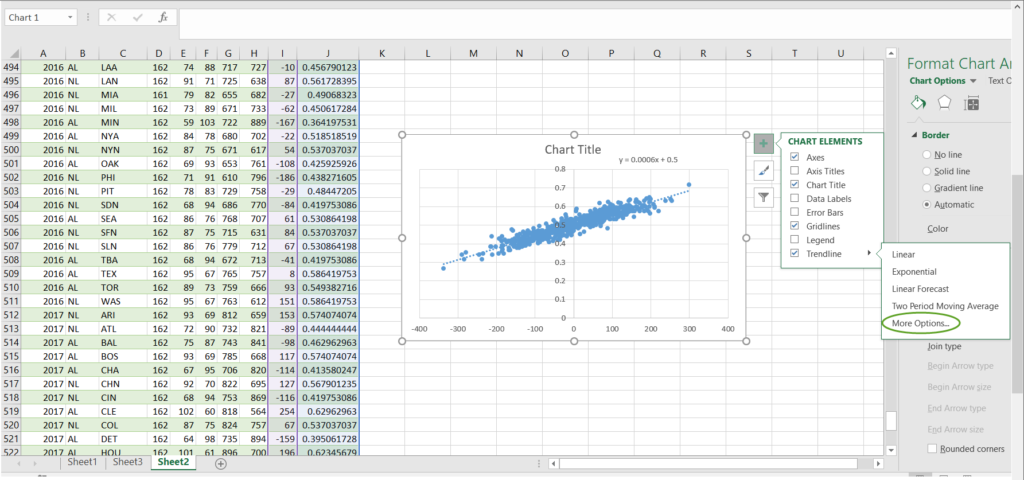
Task: Switch to the Sheet1 tab
Action: (82, 462)
